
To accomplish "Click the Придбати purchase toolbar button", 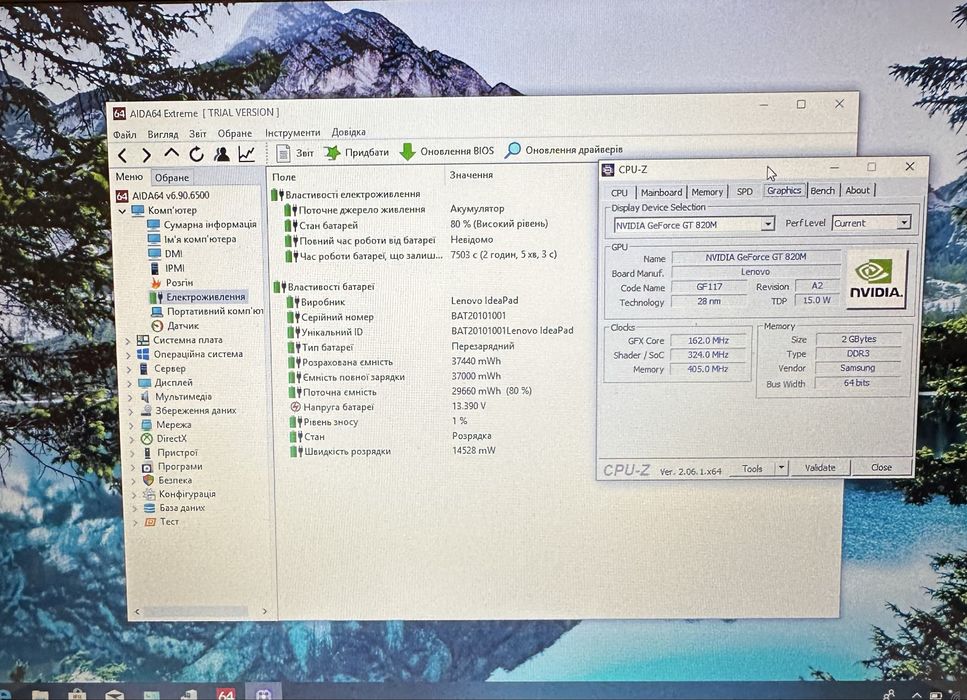I will pyautogui.click(x=356, y=152).
